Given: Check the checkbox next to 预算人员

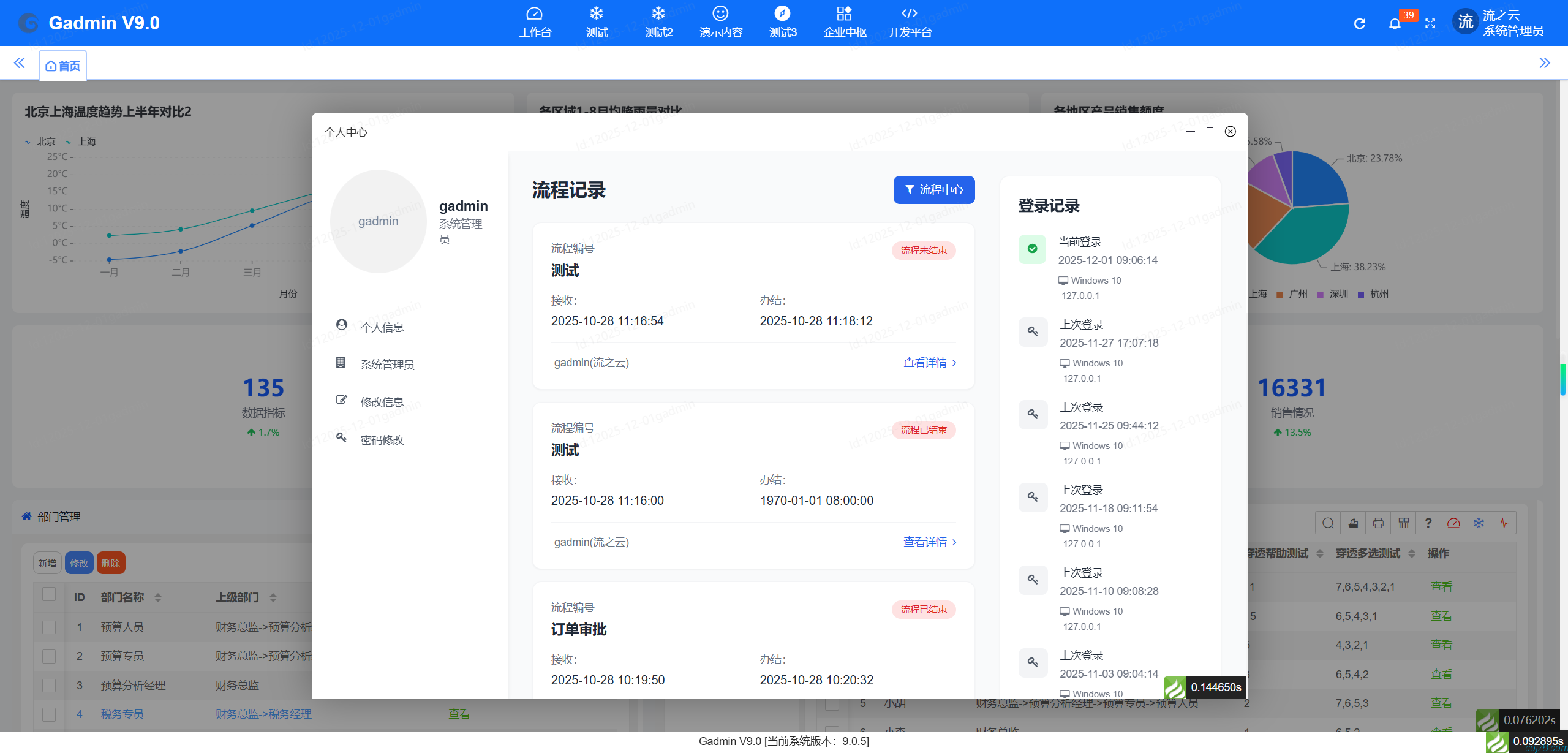Looking at the screenshot, I should tap(49, 627).
